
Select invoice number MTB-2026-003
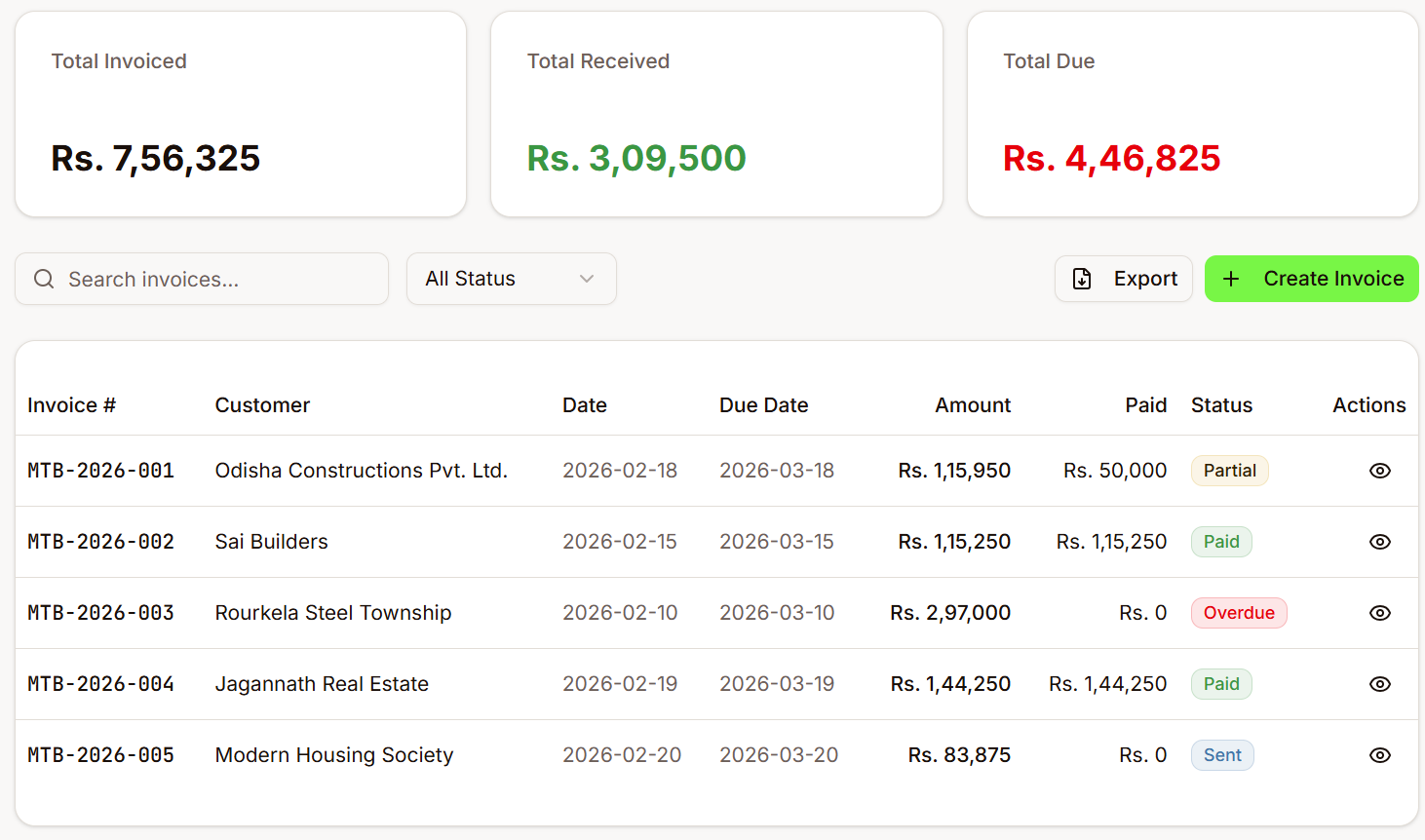pos(100,613)
